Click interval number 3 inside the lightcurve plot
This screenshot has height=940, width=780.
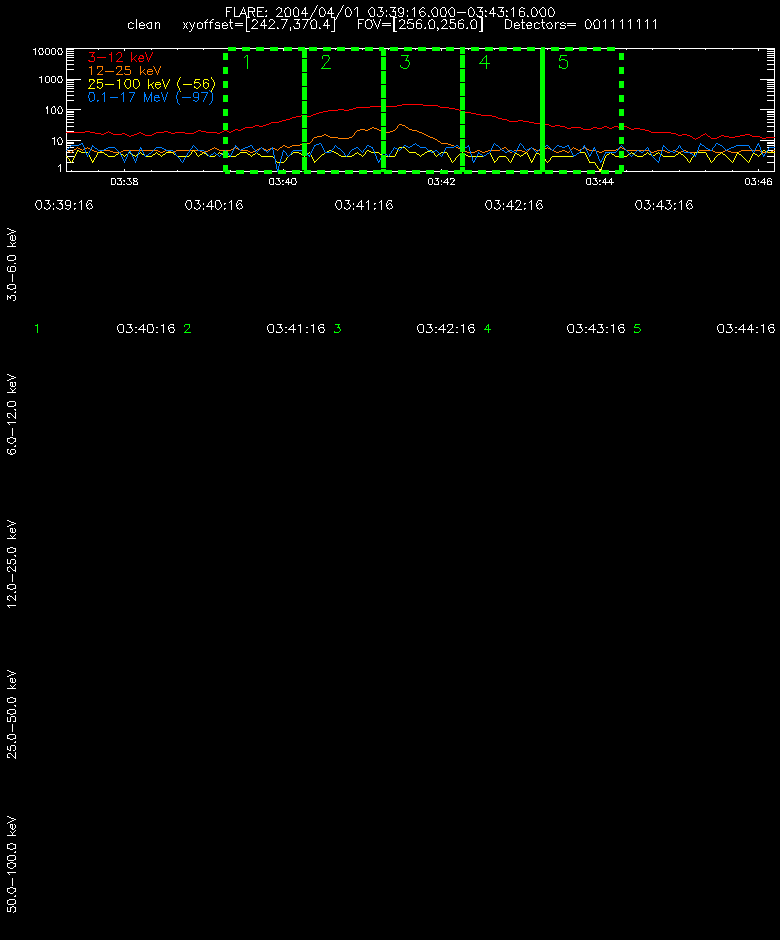[x=405, y=62]
